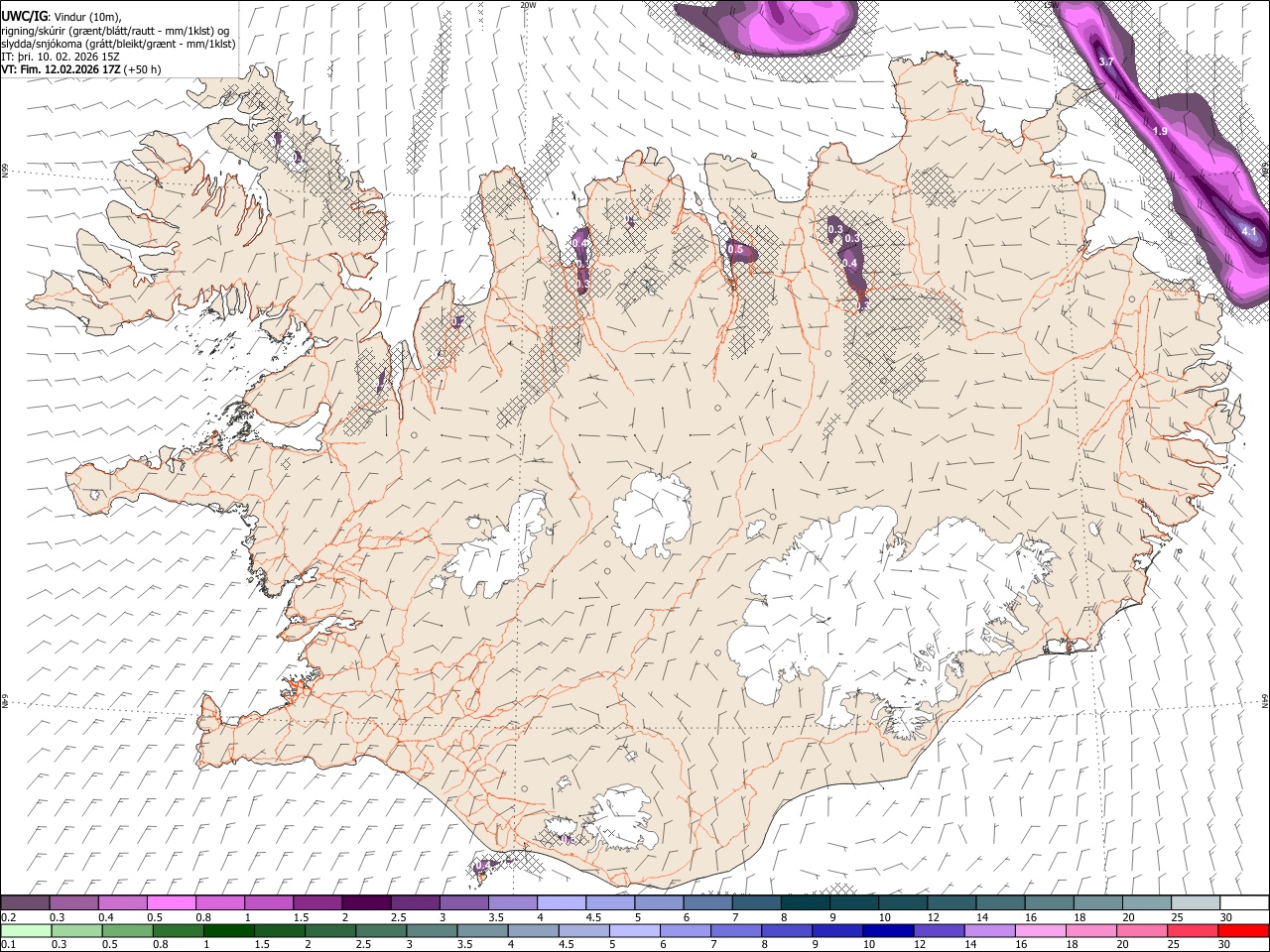
Task: Click the 0.5 precipitation value in north Iceland
Action: (735, 250)
